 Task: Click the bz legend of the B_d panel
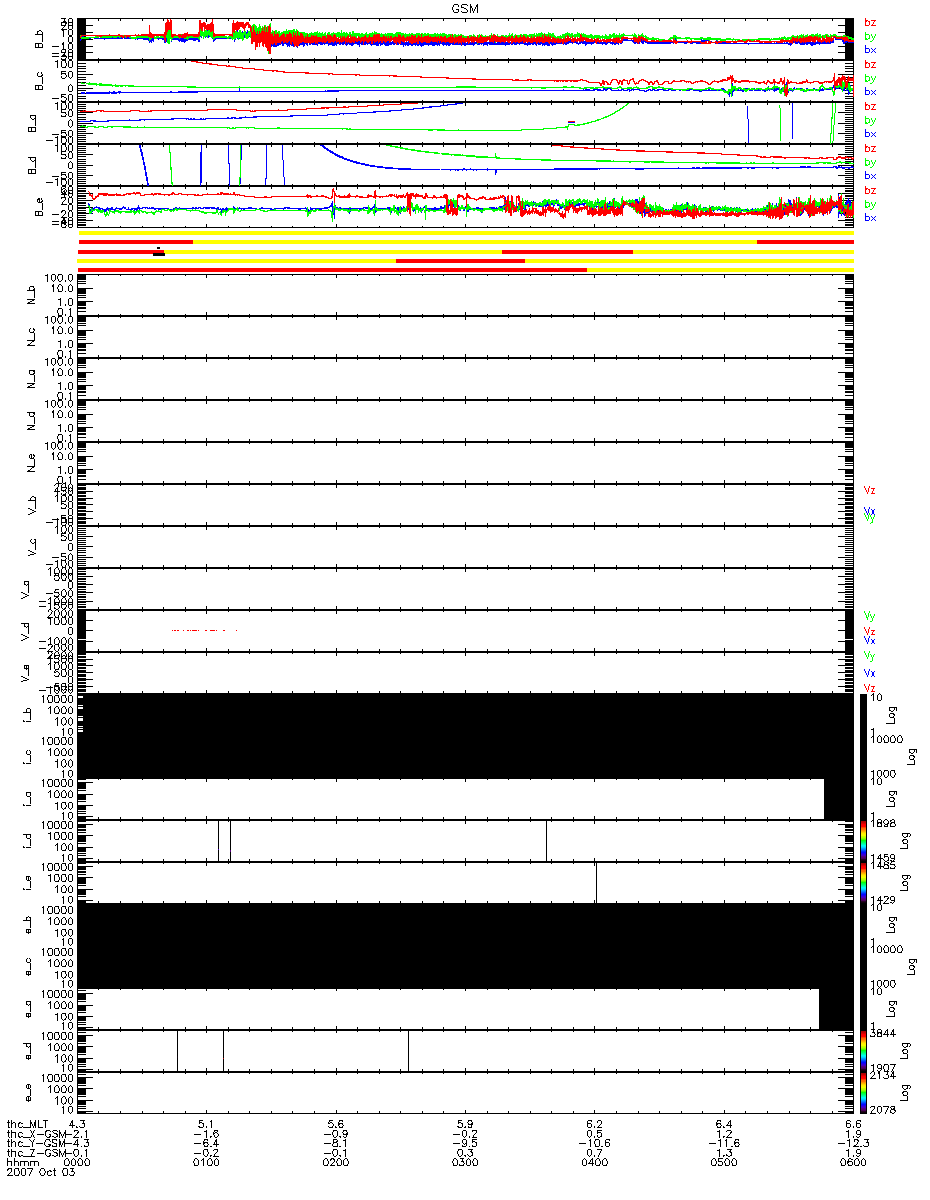pyautogui.click(x=870, y=149)
